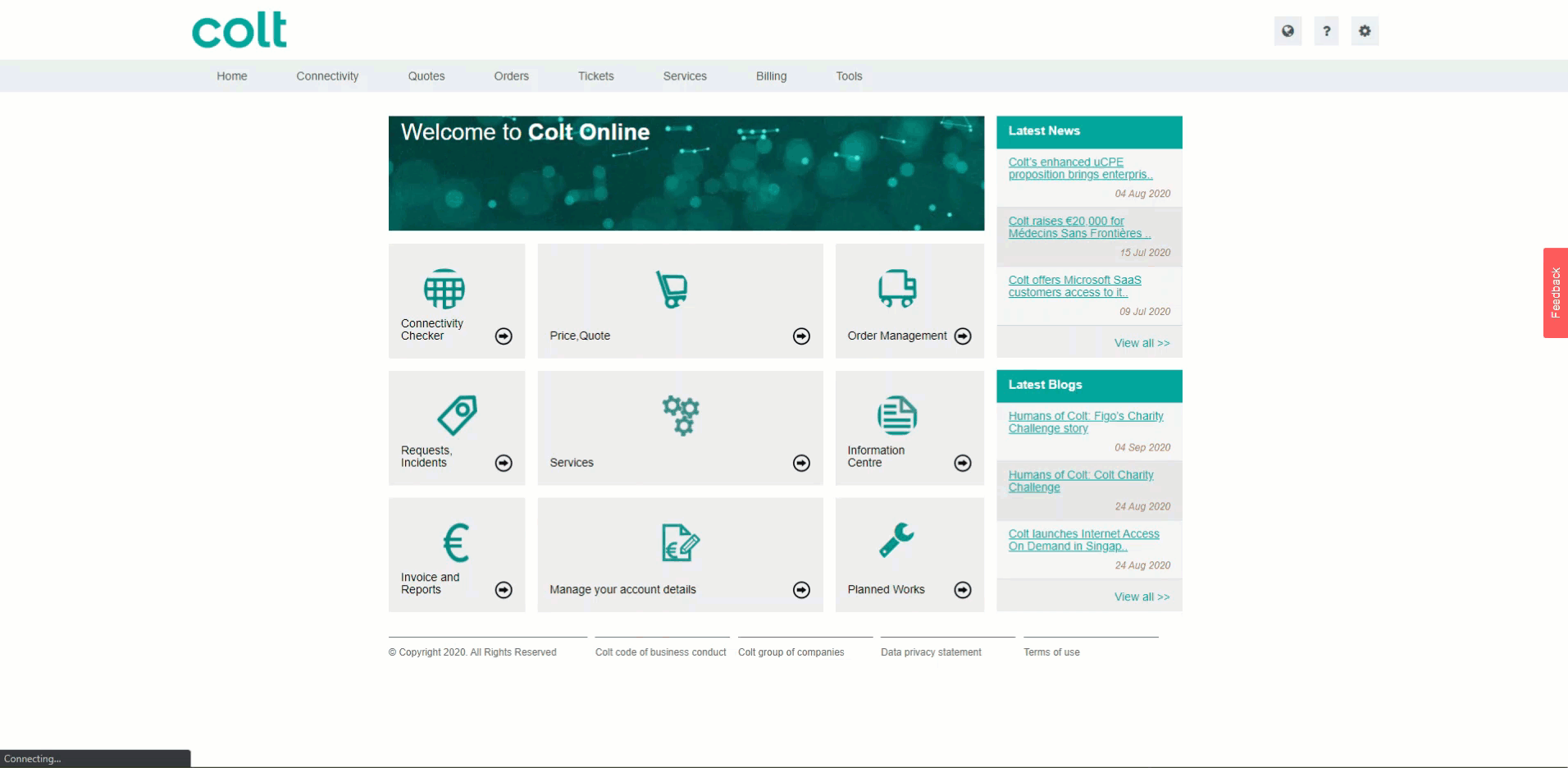
Task: Click arrow button on Planned Works tile
Action: [963, 590]
